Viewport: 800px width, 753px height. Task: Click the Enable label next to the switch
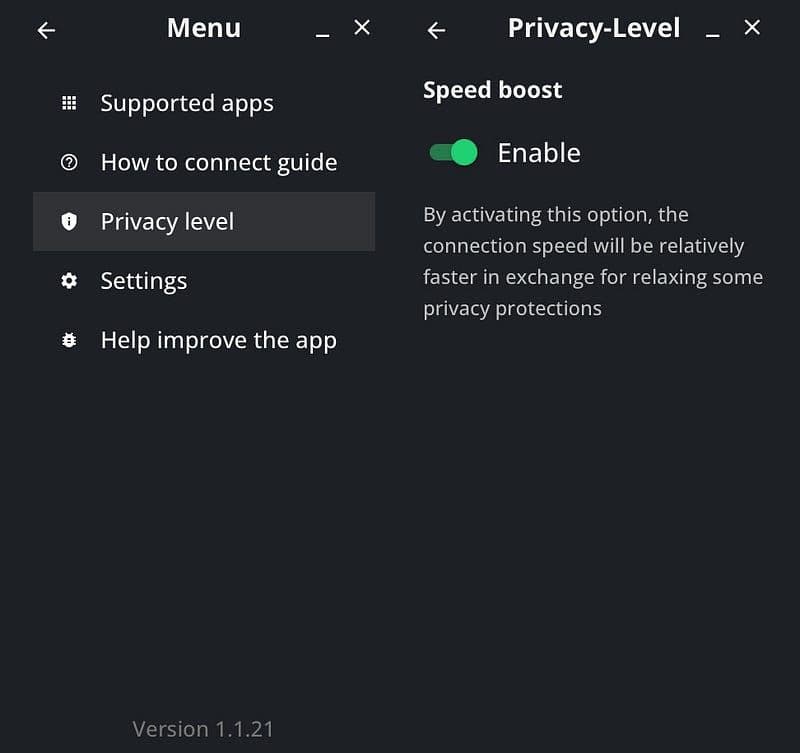(538, 152)
